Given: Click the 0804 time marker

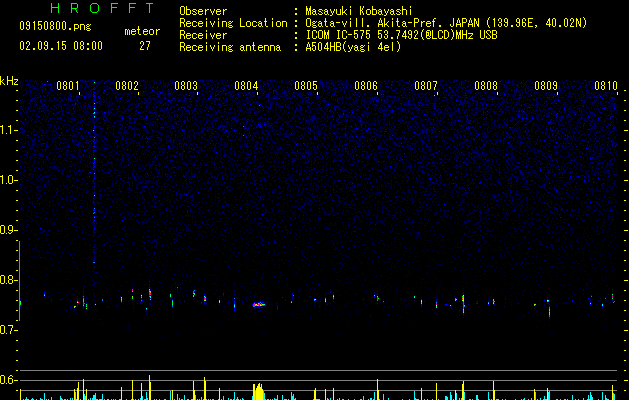Looking at the screenshot, I should 246,86.
